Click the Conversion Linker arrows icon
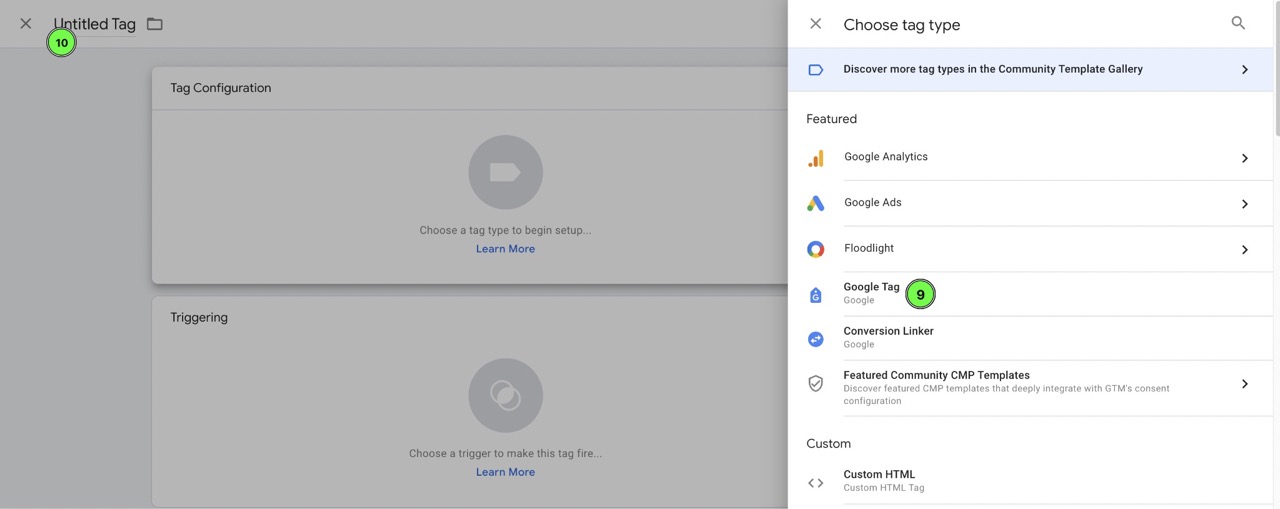 [816, 339]
